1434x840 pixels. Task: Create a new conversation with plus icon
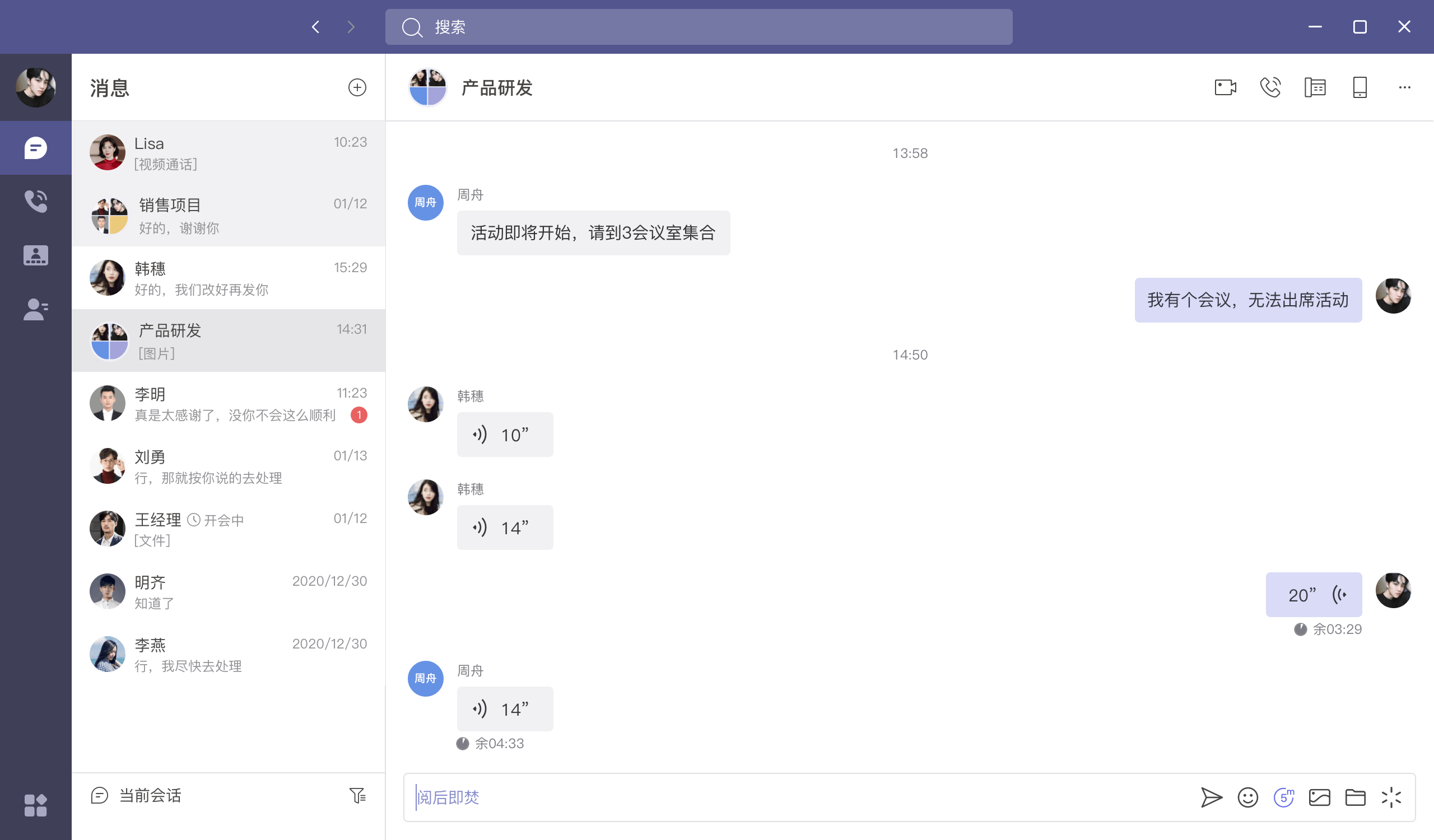pyautogui.click(x=357, y=87)
